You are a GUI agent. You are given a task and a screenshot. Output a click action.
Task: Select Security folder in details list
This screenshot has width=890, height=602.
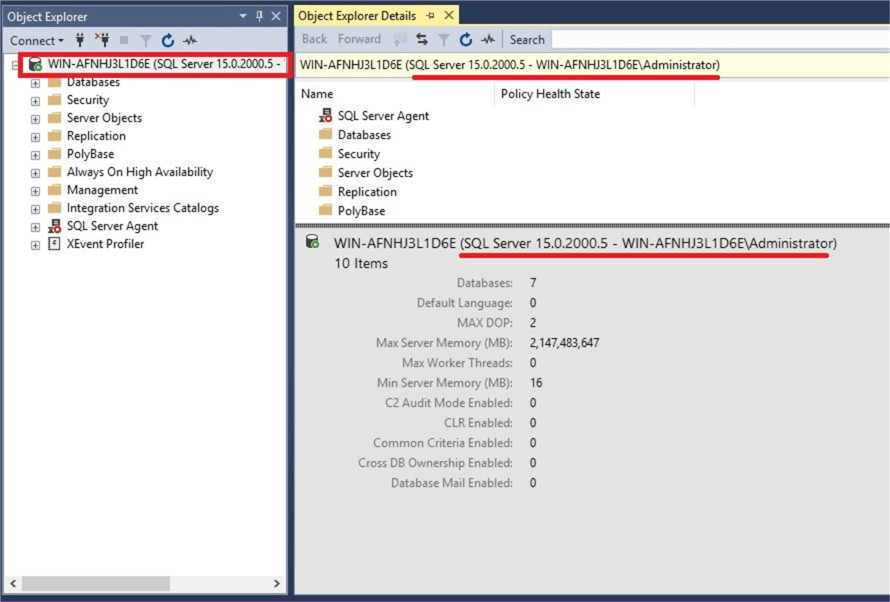coord(358,154)
